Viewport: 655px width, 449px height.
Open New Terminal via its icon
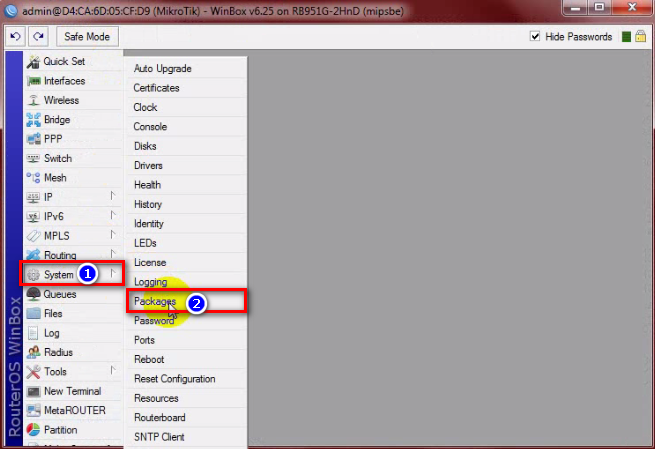tap(33, 391)
